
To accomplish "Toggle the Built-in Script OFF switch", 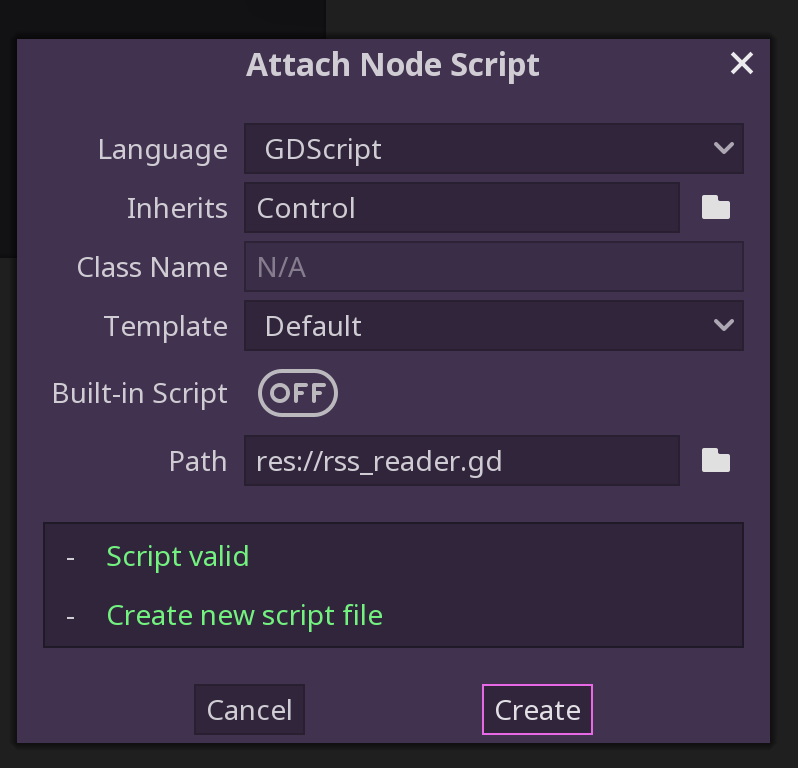I will point(298,393).
